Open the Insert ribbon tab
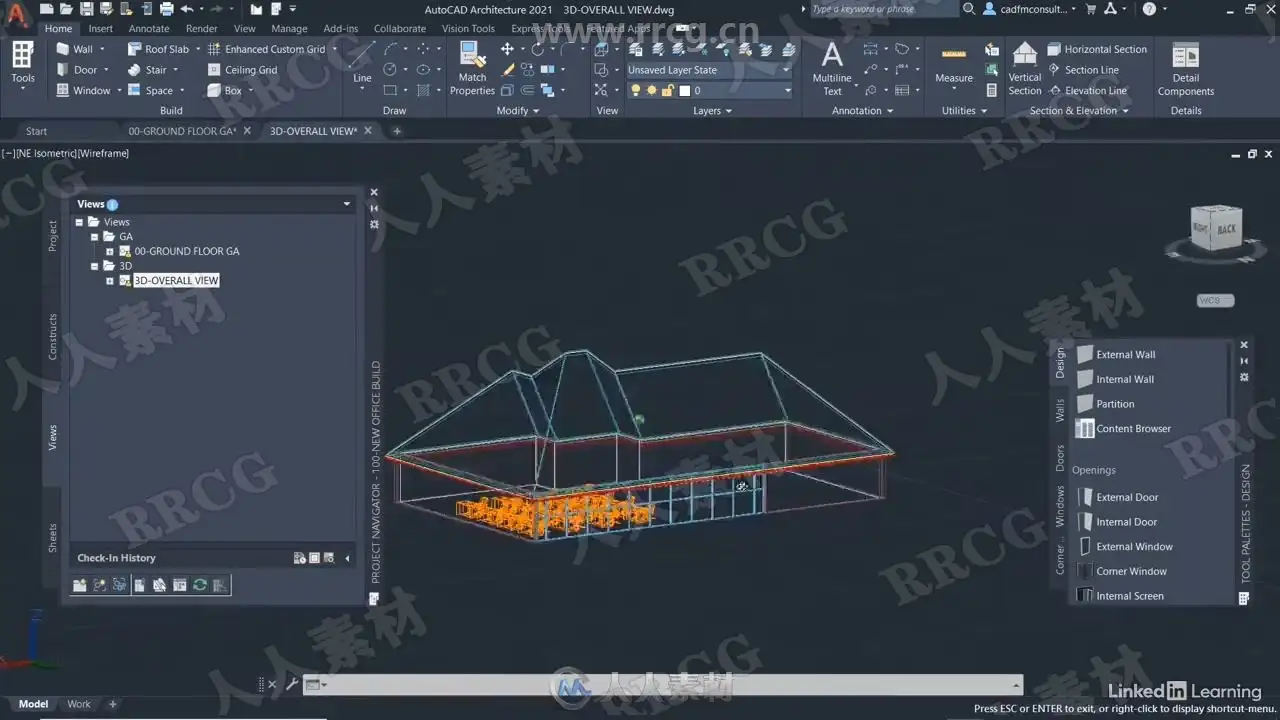1280x720 pixels. coord(101,29)
